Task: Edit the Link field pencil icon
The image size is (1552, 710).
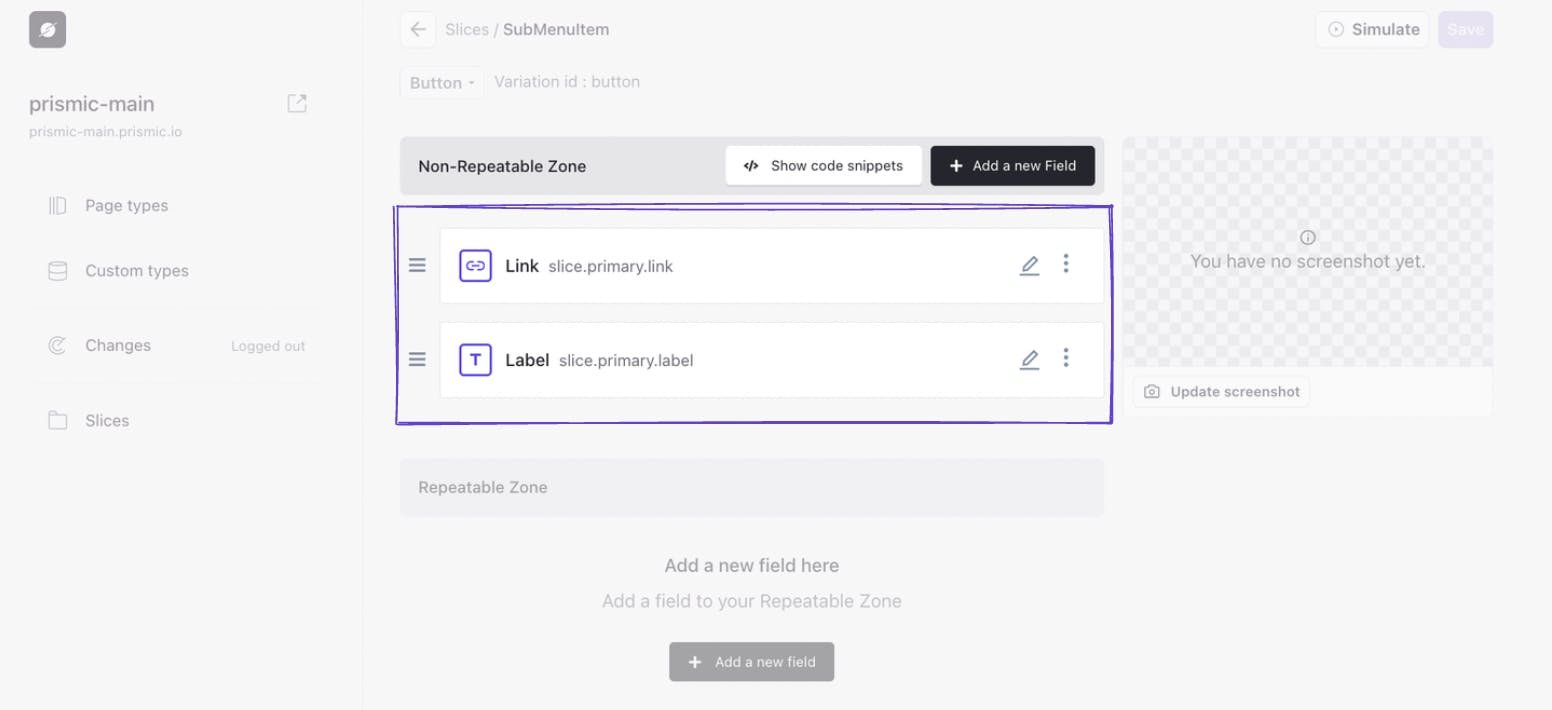Action: pyautogui.click(x=1029, y=265)
